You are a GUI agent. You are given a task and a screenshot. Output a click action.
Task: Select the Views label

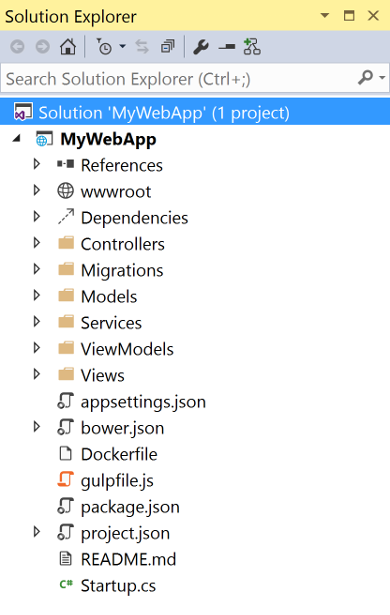pos(103,376)
